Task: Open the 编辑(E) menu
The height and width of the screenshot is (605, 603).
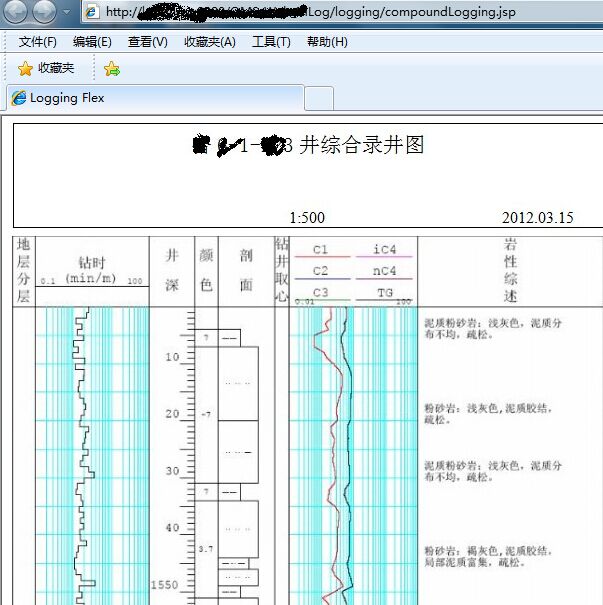Action: 92,42
